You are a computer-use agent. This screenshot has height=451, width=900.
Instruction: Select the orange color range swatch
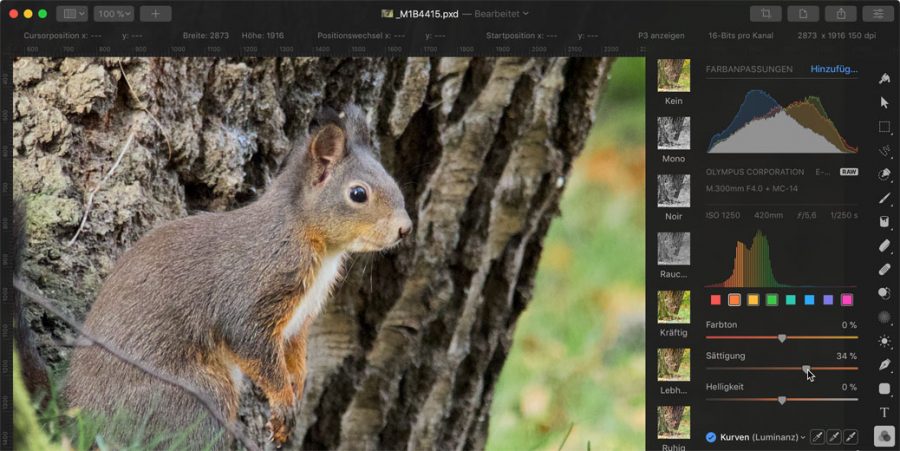click(x=735, y=299)
